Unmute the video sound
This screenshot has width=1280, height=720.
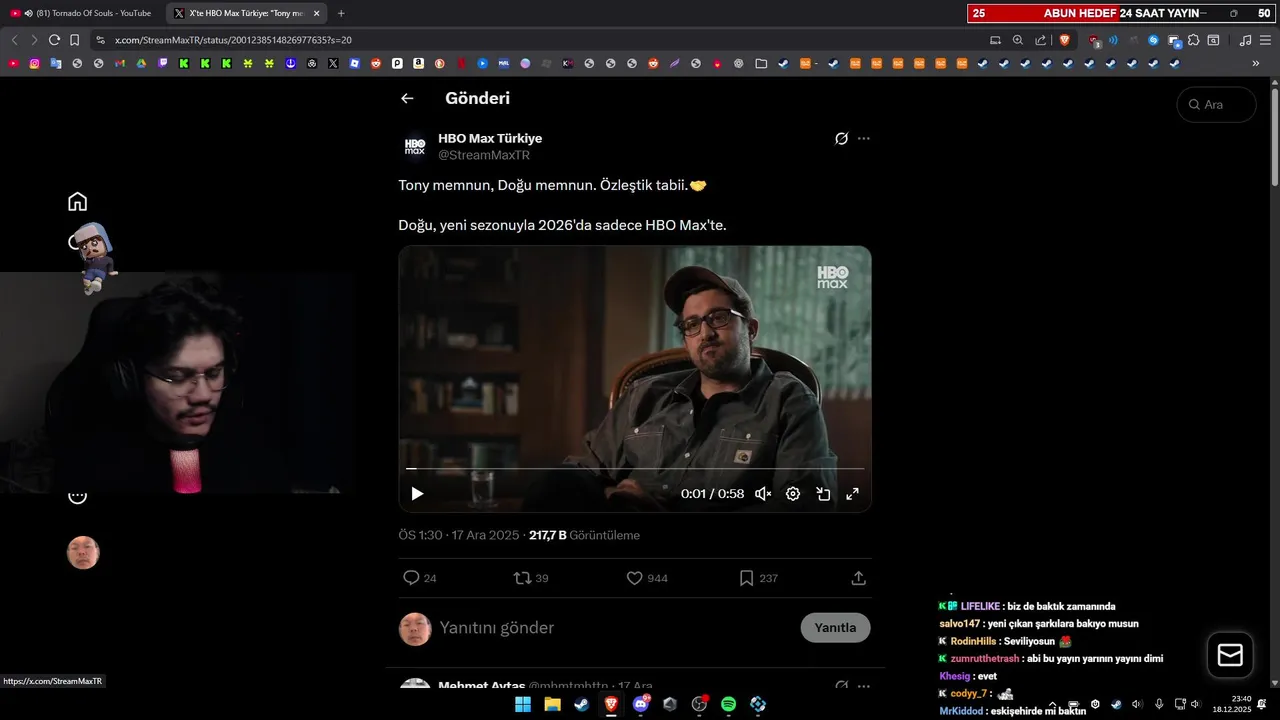click(763, 494)
